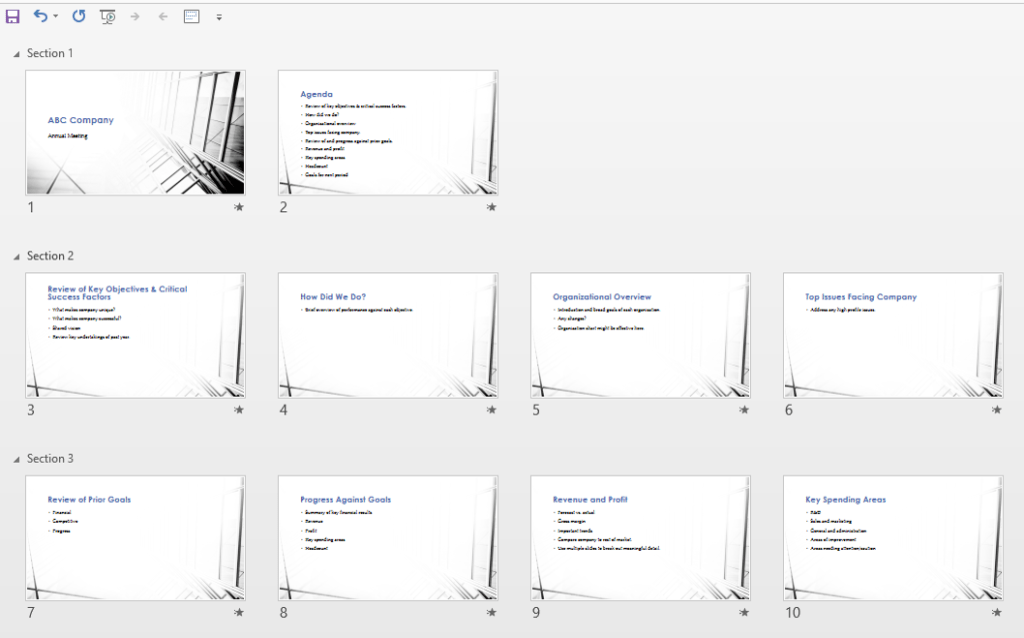Select the Revenue and Profit slide
Viewport: 1024px width, 638px height.
coord(640,537)
